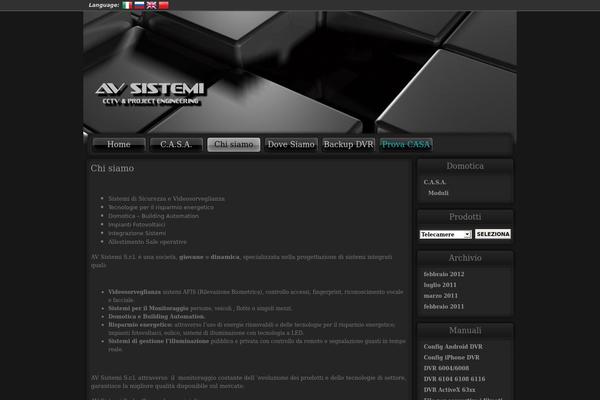600x400 pixels.
Task: Click the SELEZIONA button
Action: point(493,234)
